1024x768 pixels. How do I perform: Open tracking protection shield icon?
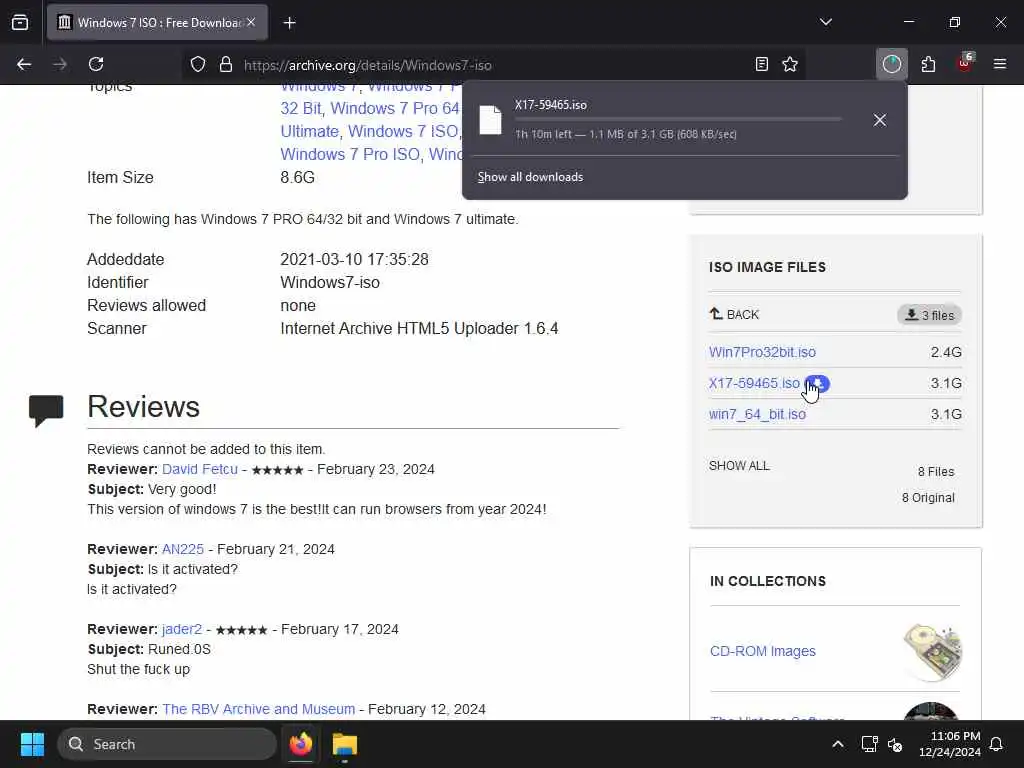pos(198,64)
